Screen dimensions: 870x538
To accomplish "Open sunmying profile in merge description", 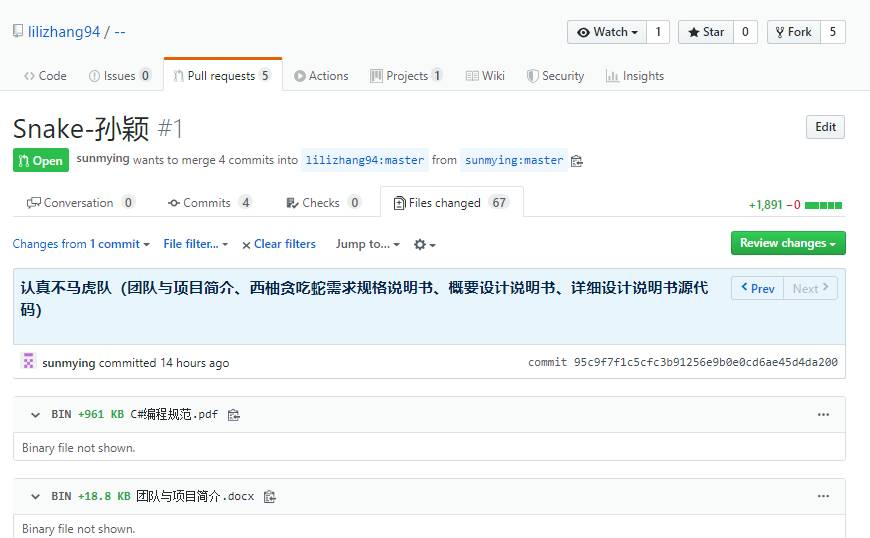I will tap(103, 159).
